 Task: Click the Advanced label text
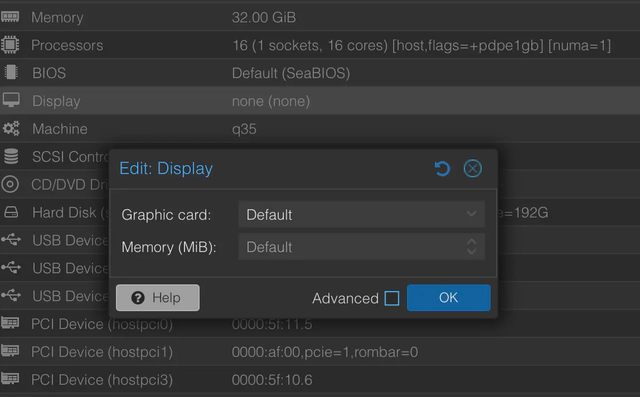point(345,298)
